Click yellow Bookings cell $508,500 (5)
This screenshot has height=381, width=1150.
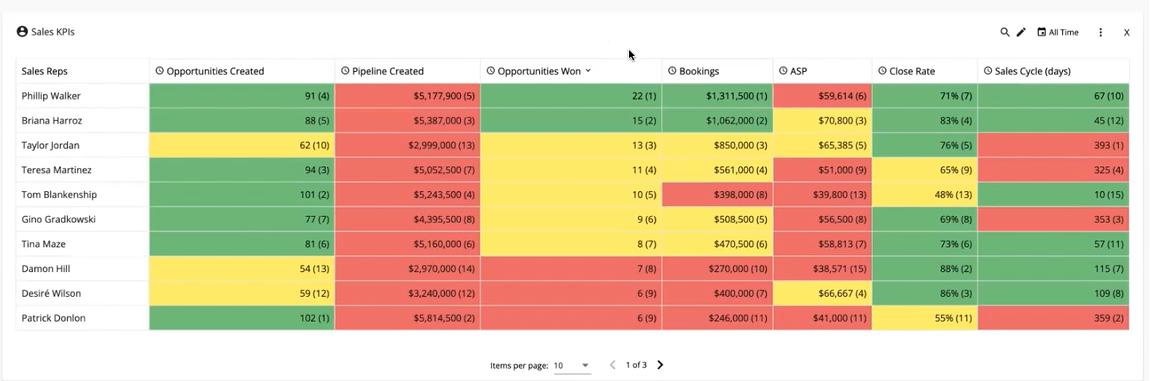pos(717,219)
